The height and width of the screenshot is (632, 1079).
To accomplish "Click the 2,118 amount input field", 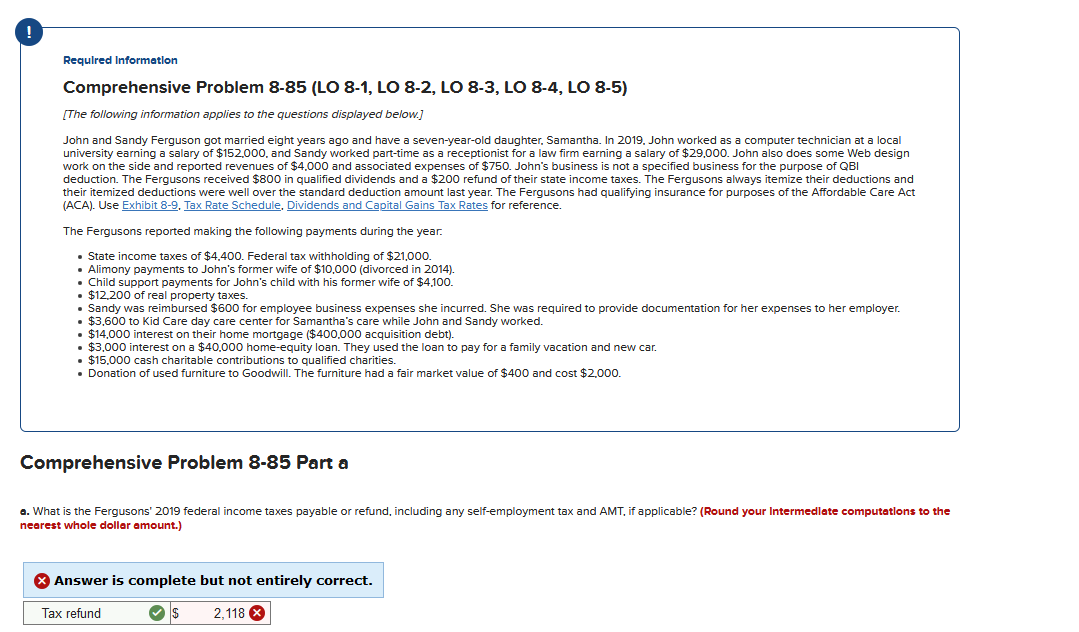I will tap(228, 613).
